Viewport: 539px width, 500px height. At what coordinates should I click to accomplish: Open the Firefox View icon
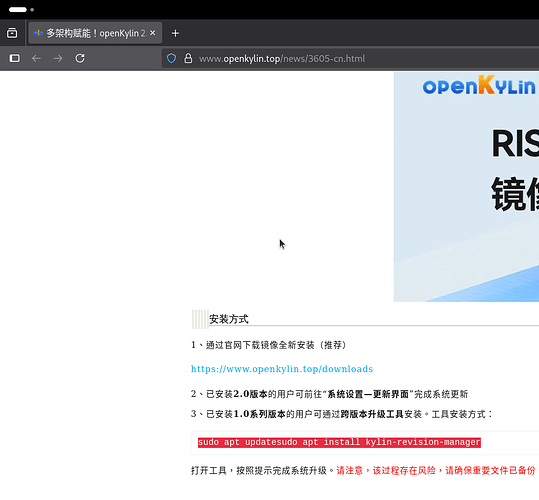(x=12, y=33)
